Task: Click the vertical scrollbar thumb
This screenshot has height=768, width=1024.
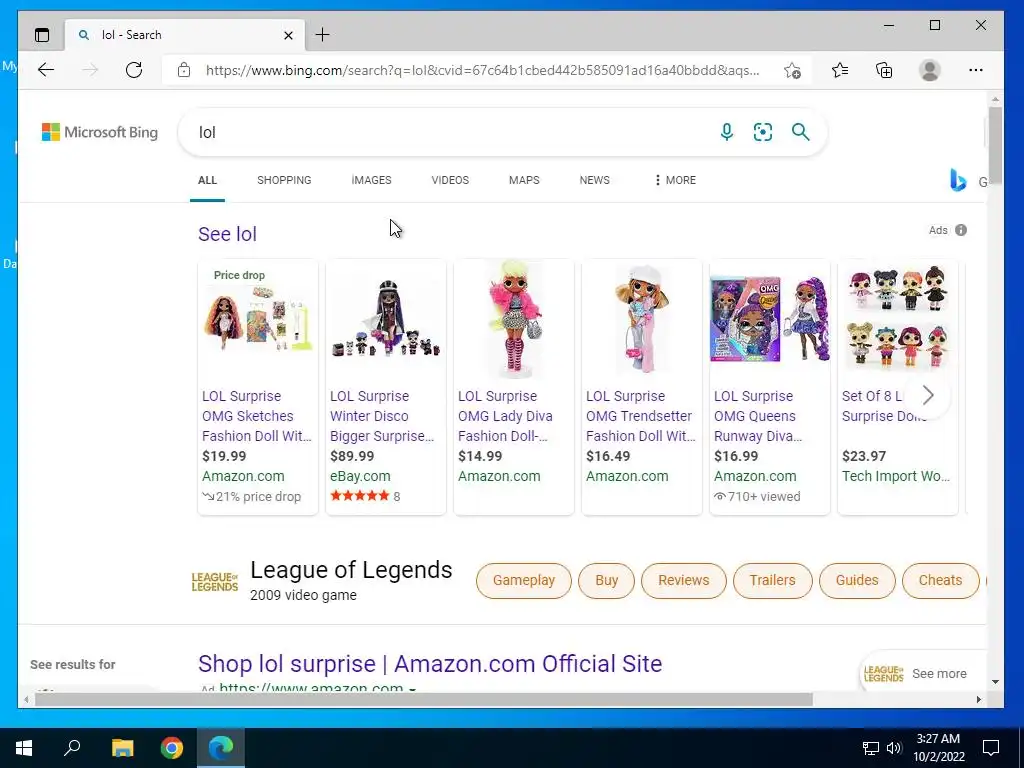Action: 995,146
